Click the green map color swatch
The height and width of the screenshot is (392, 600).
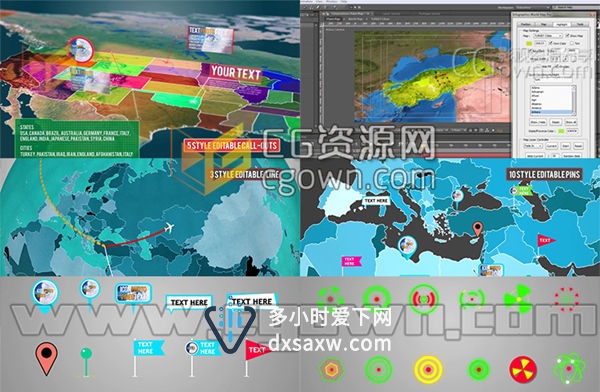tap(529, 43)
